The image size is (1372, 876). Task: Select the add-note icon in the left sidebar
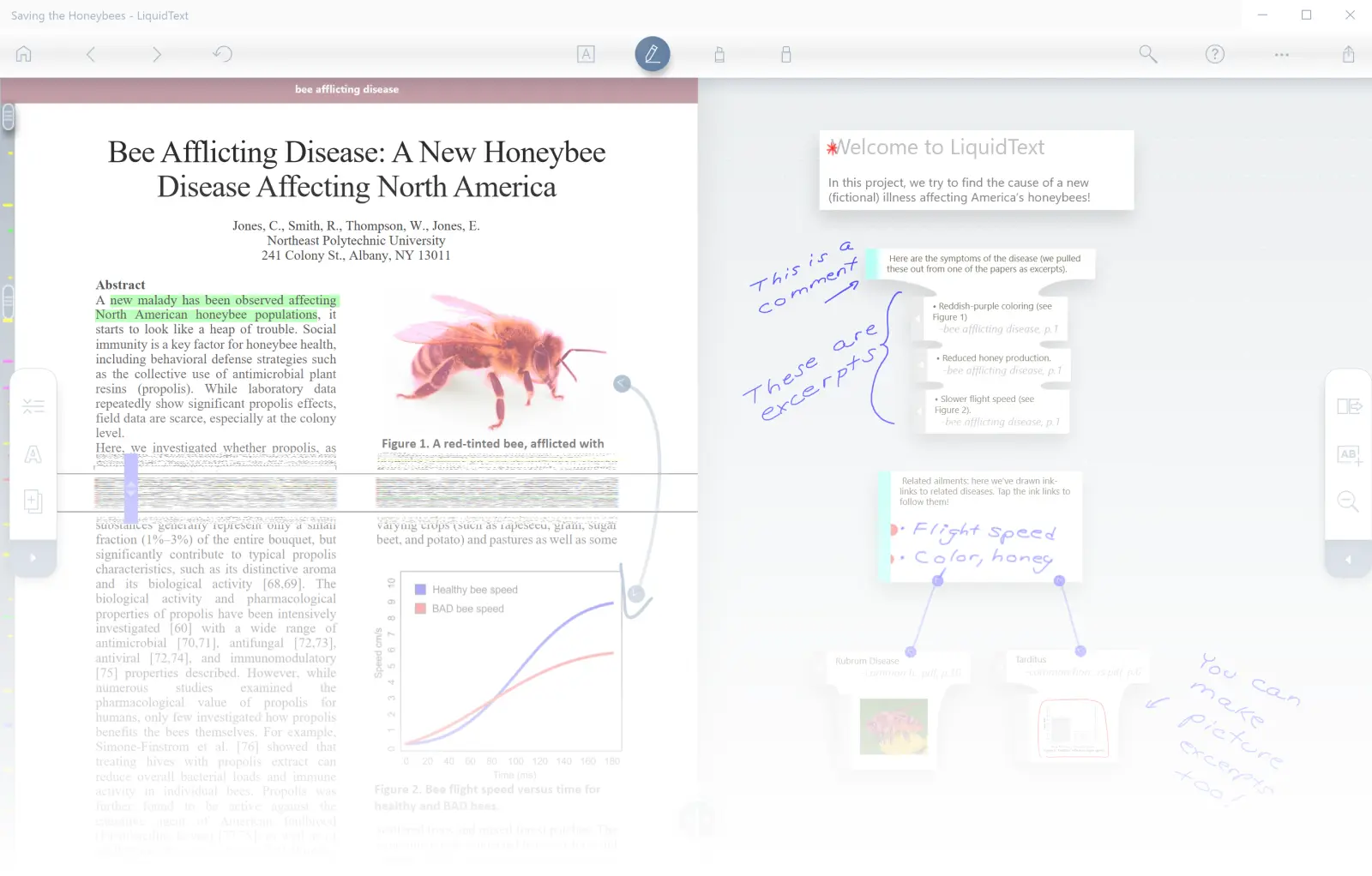[x=33, y=501]
